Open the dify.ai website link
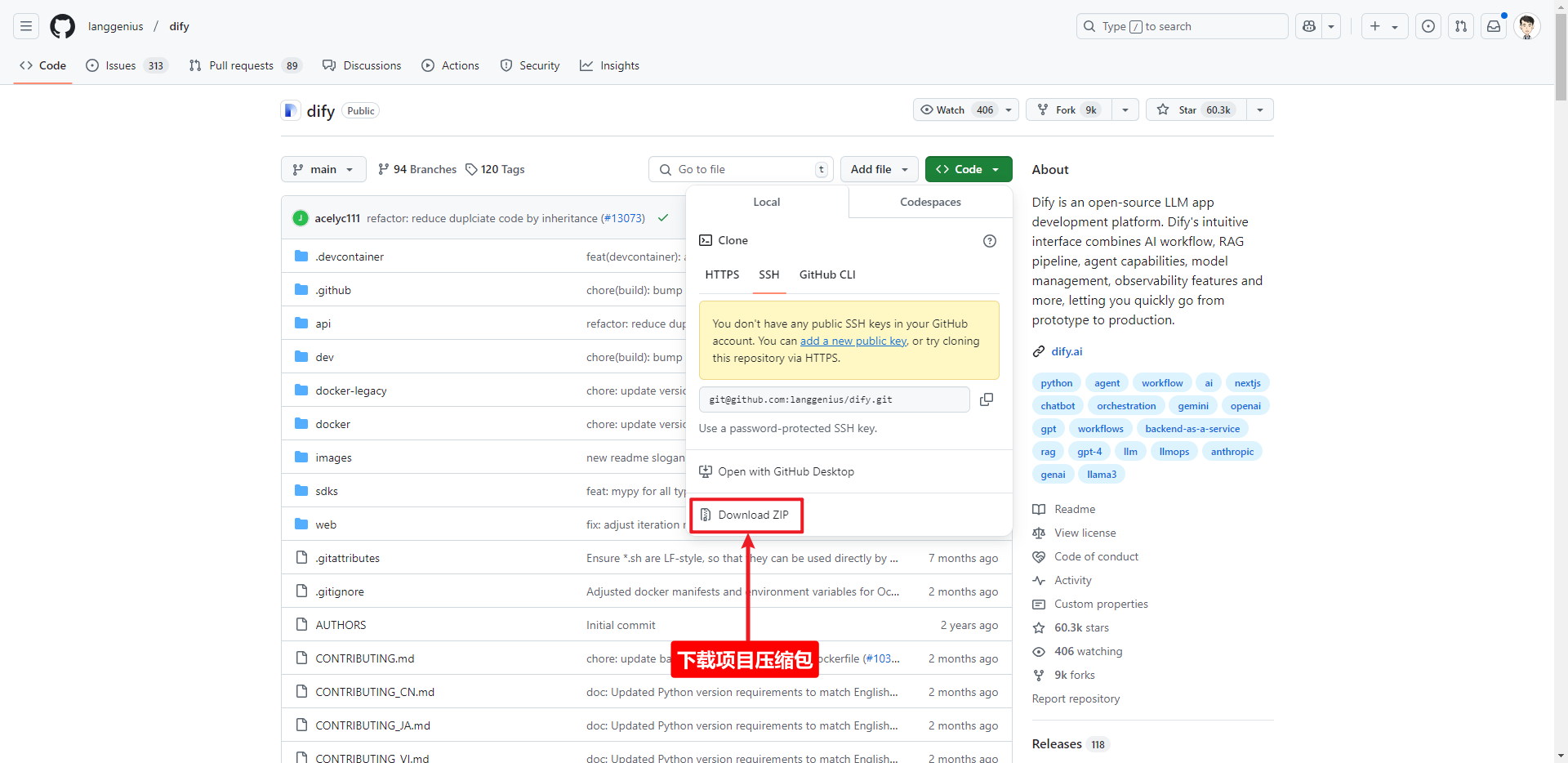This screenshot has height=763, width=1568. (1067, 351)
